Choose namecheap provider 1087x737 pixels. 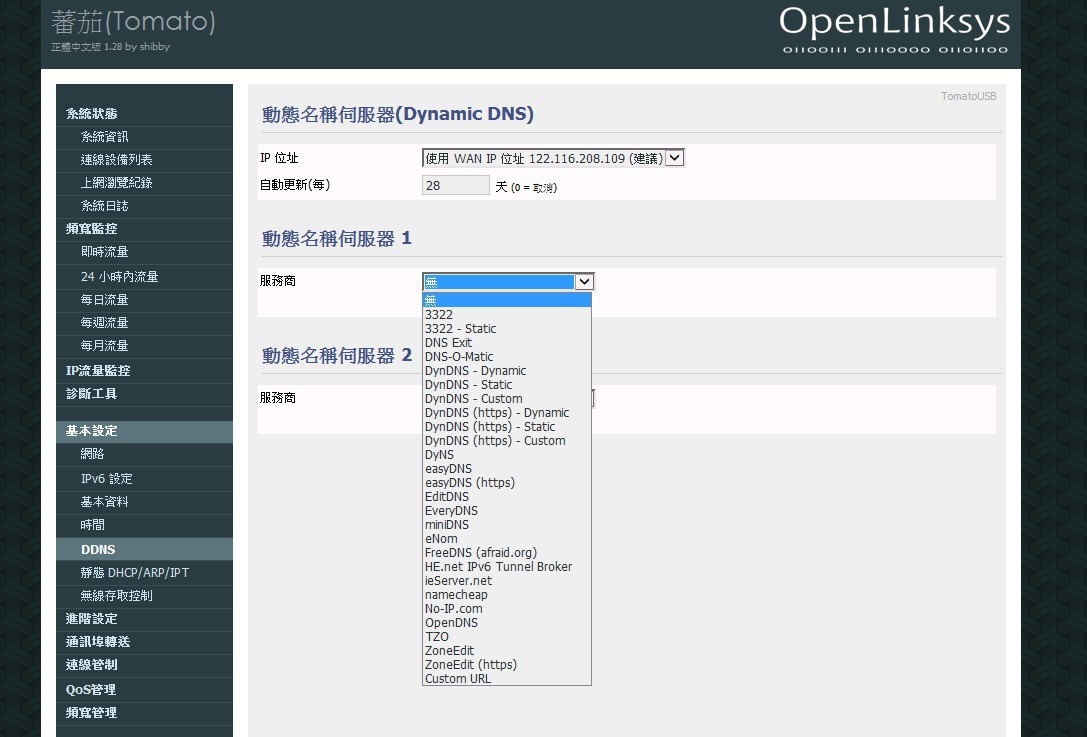point(507,595)
